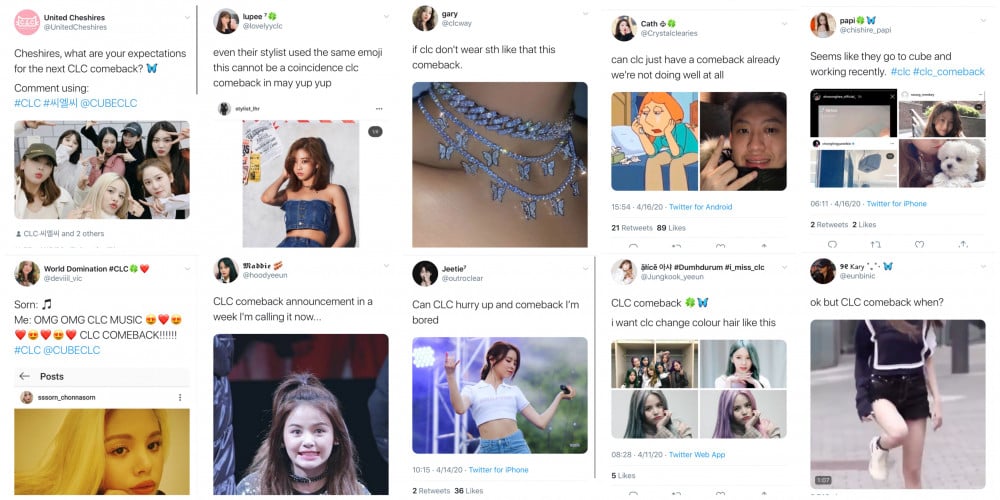1000x500 pixels.
Task: Click the back arrow next to Posts
Action: (x=24, y=376)
